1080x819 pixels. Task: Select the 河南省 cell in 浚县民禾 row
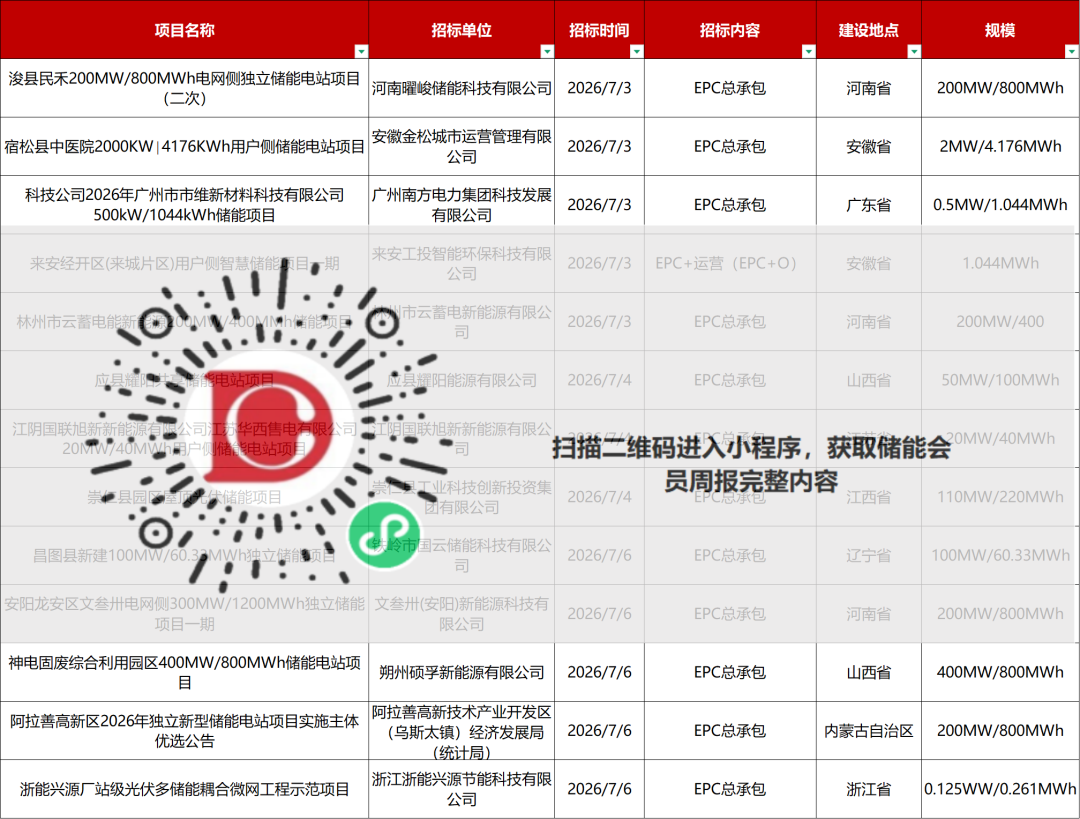point(869,88)
